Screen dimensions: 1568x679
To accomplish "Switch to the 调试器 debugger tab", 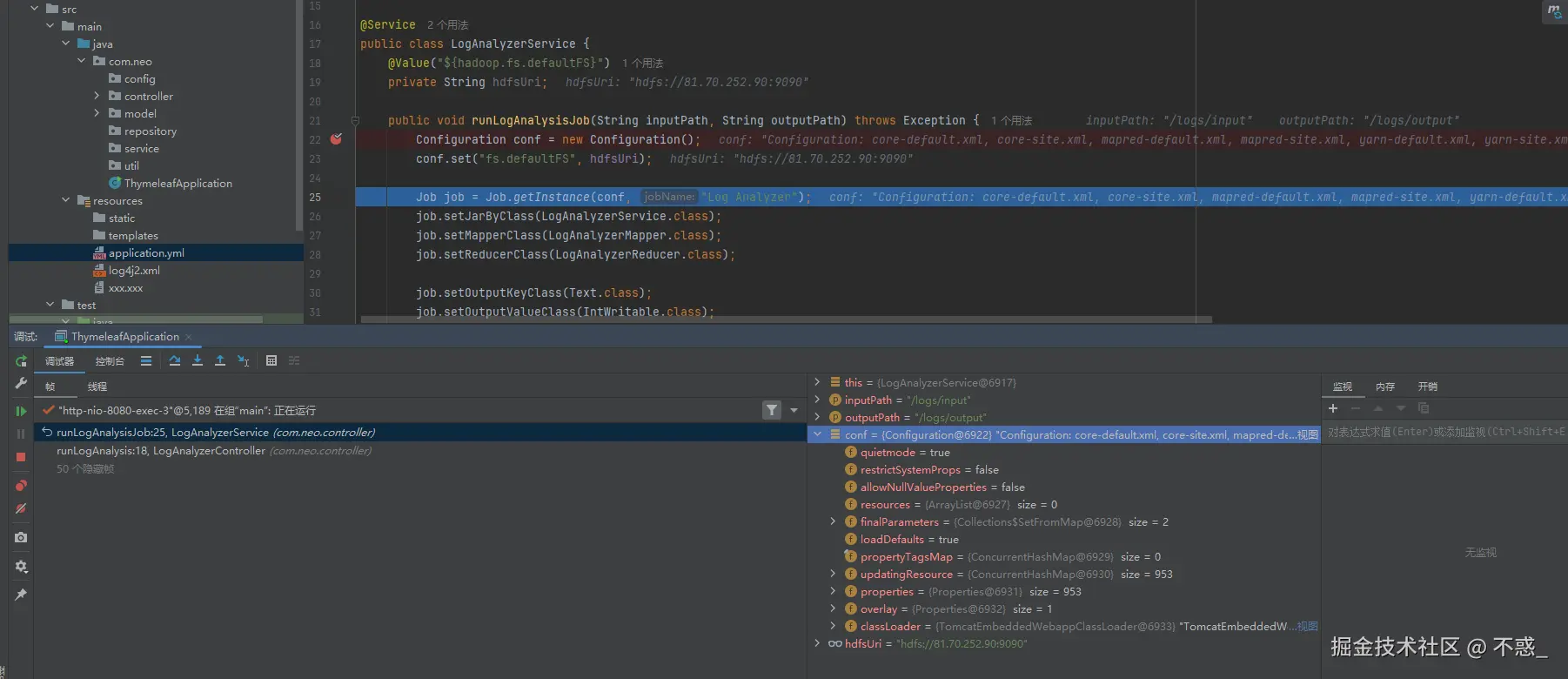I will click(x=60, y=361).
